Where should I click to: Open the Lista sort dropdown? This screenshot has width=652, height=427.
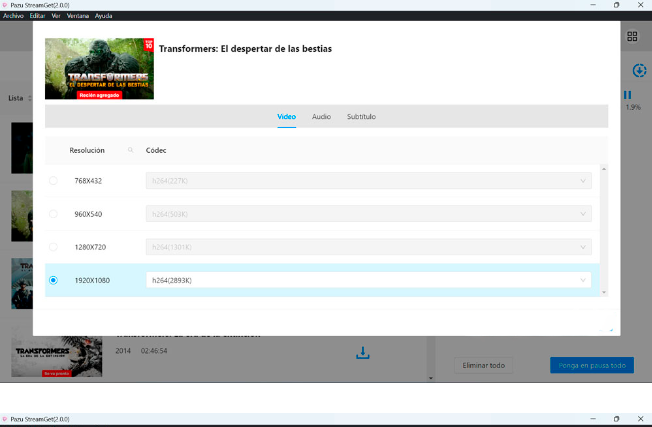(30, 99)
